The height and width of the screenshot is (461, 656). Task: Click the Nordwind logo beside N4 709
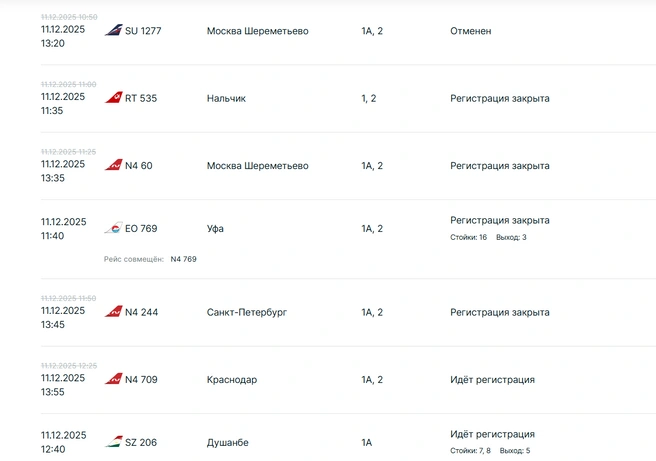[x=113, y=379]
